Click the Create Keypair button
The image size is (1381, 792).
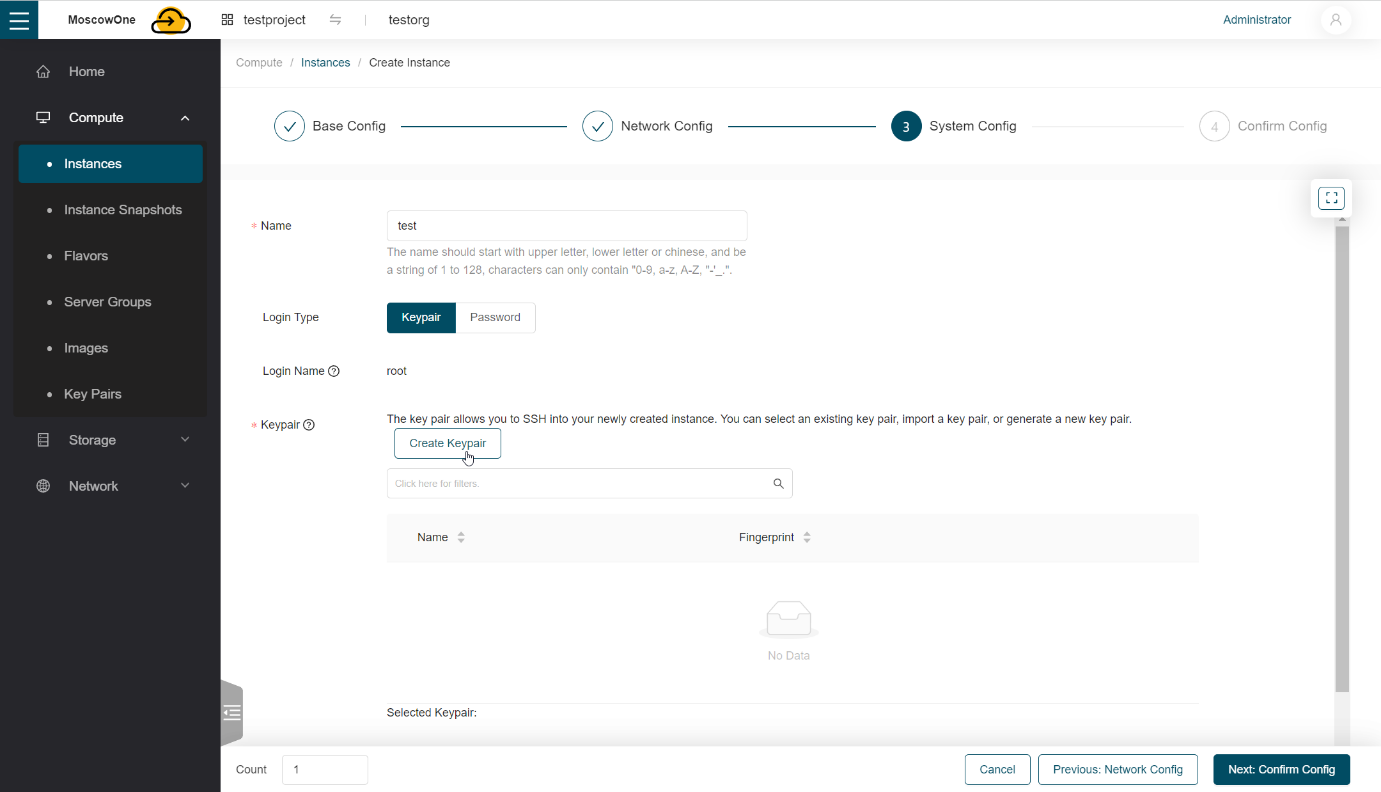(447, 443)
